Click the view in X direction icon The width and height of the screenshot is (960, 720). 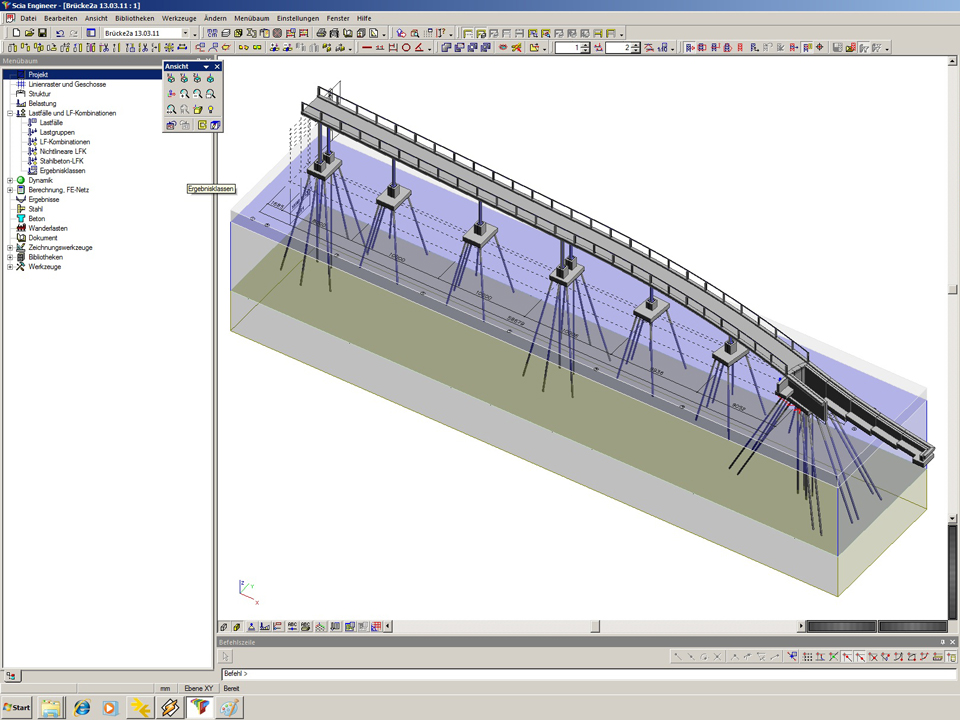click(171, 79)
